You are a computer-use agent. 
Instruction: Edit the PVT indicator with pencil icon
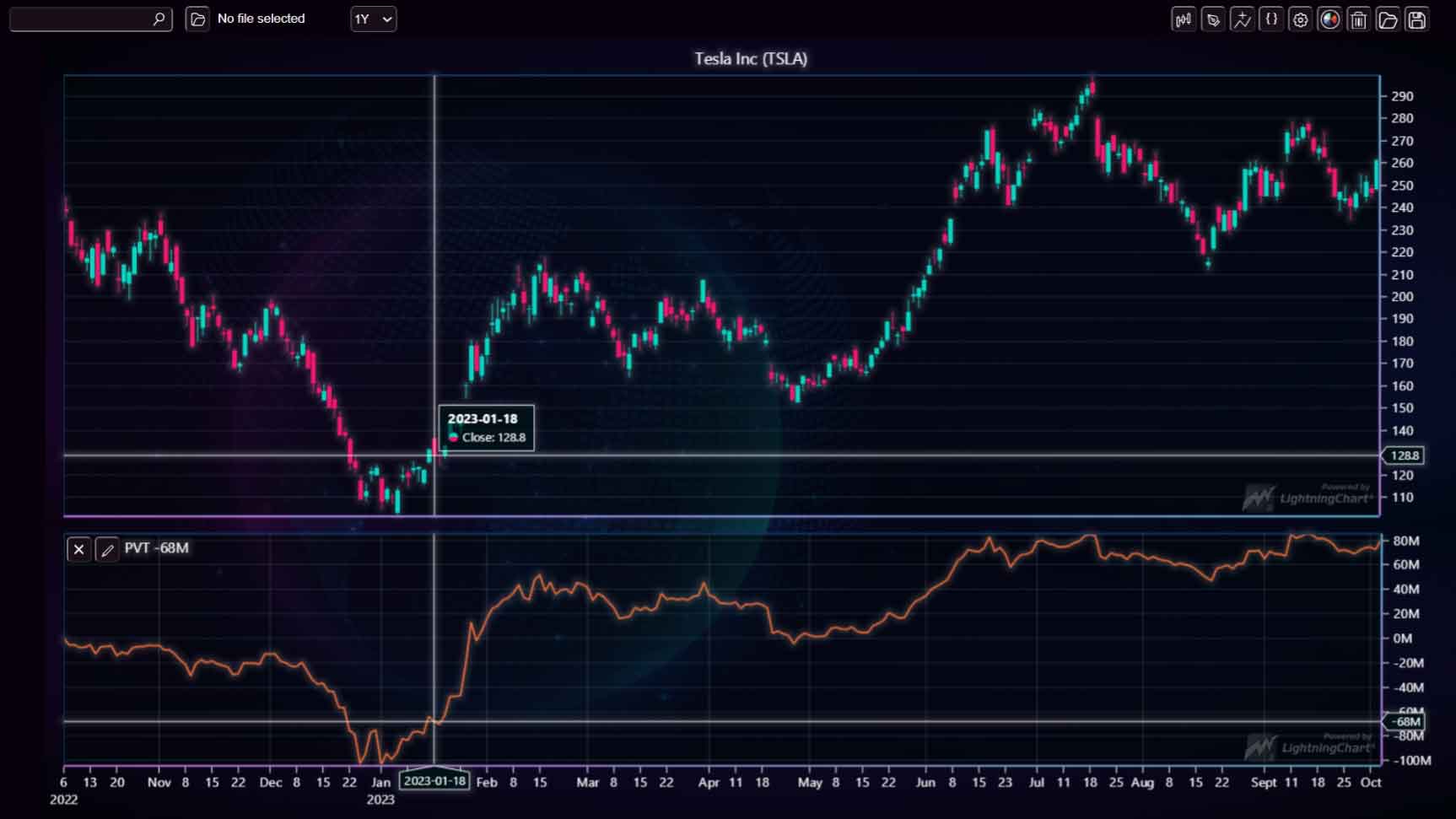pos(107,549)
